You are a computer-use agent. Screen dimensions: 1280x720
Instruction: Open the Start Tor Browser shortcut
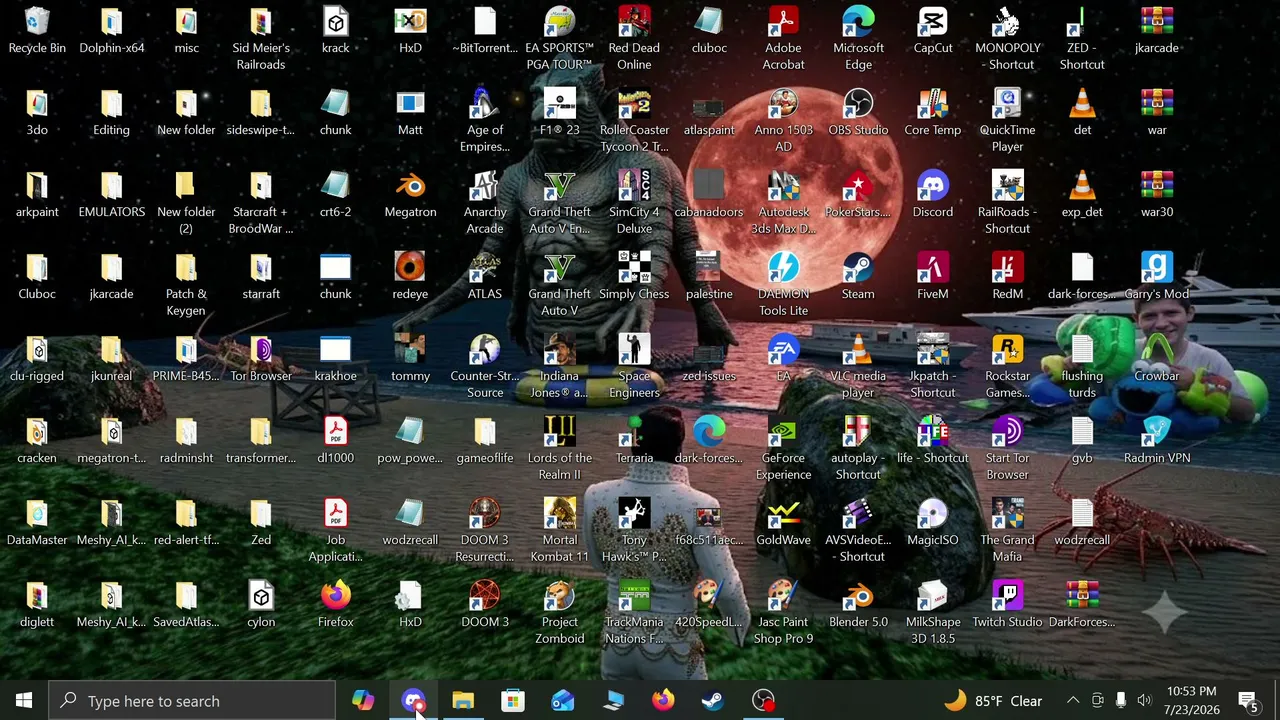tap(1008, 449)
